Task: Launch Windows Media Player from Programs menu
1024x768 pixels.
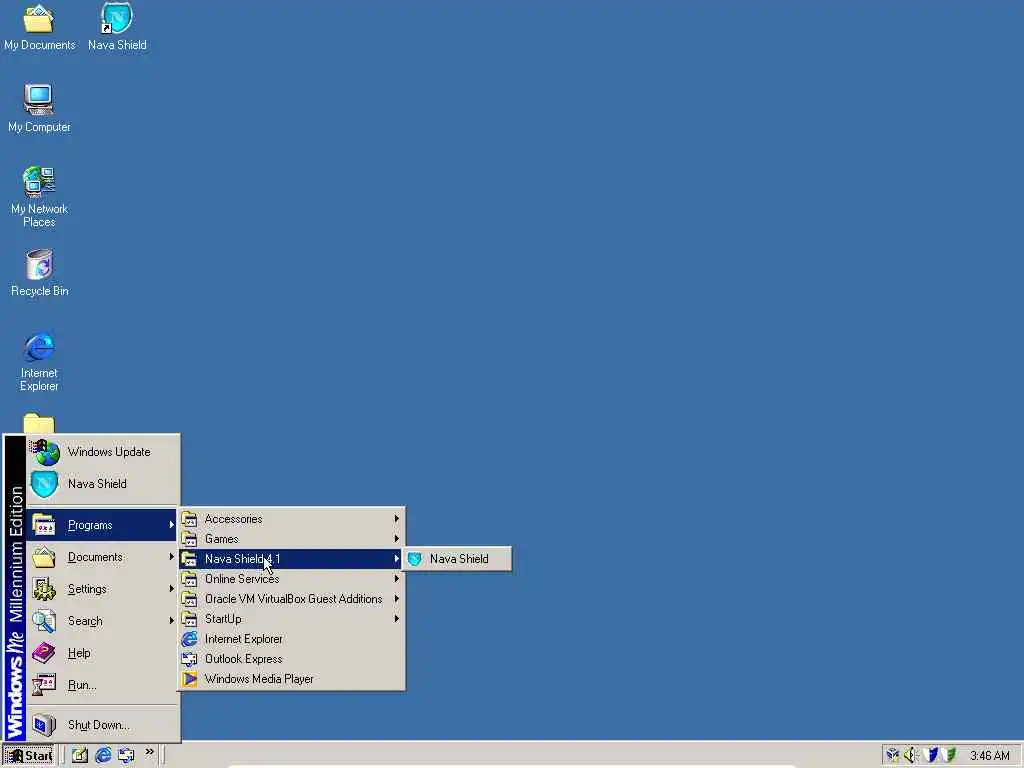Action: point(291,679)
